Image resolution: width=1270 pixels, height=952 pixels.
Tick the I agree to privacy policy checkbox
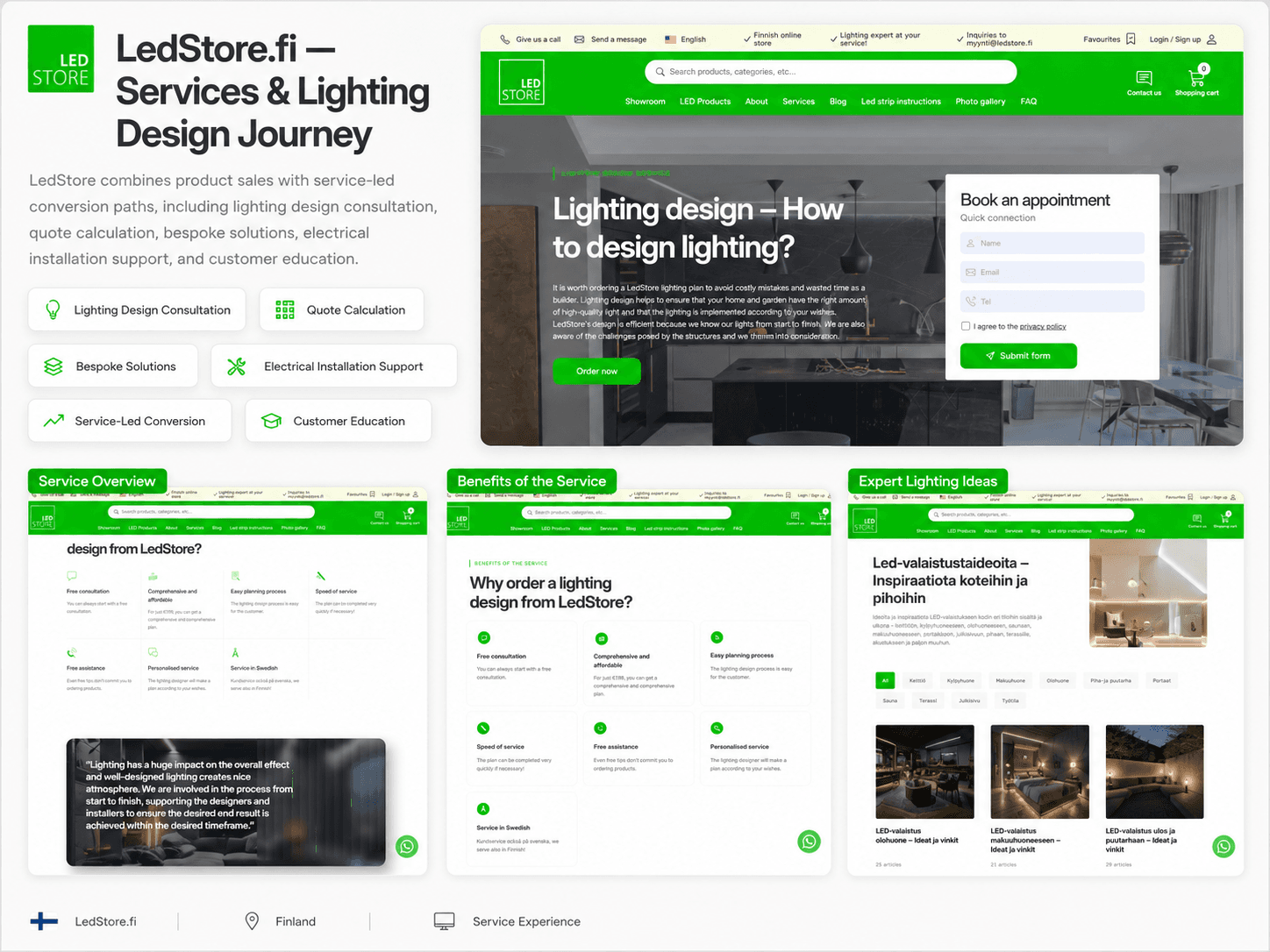point(966,326)
